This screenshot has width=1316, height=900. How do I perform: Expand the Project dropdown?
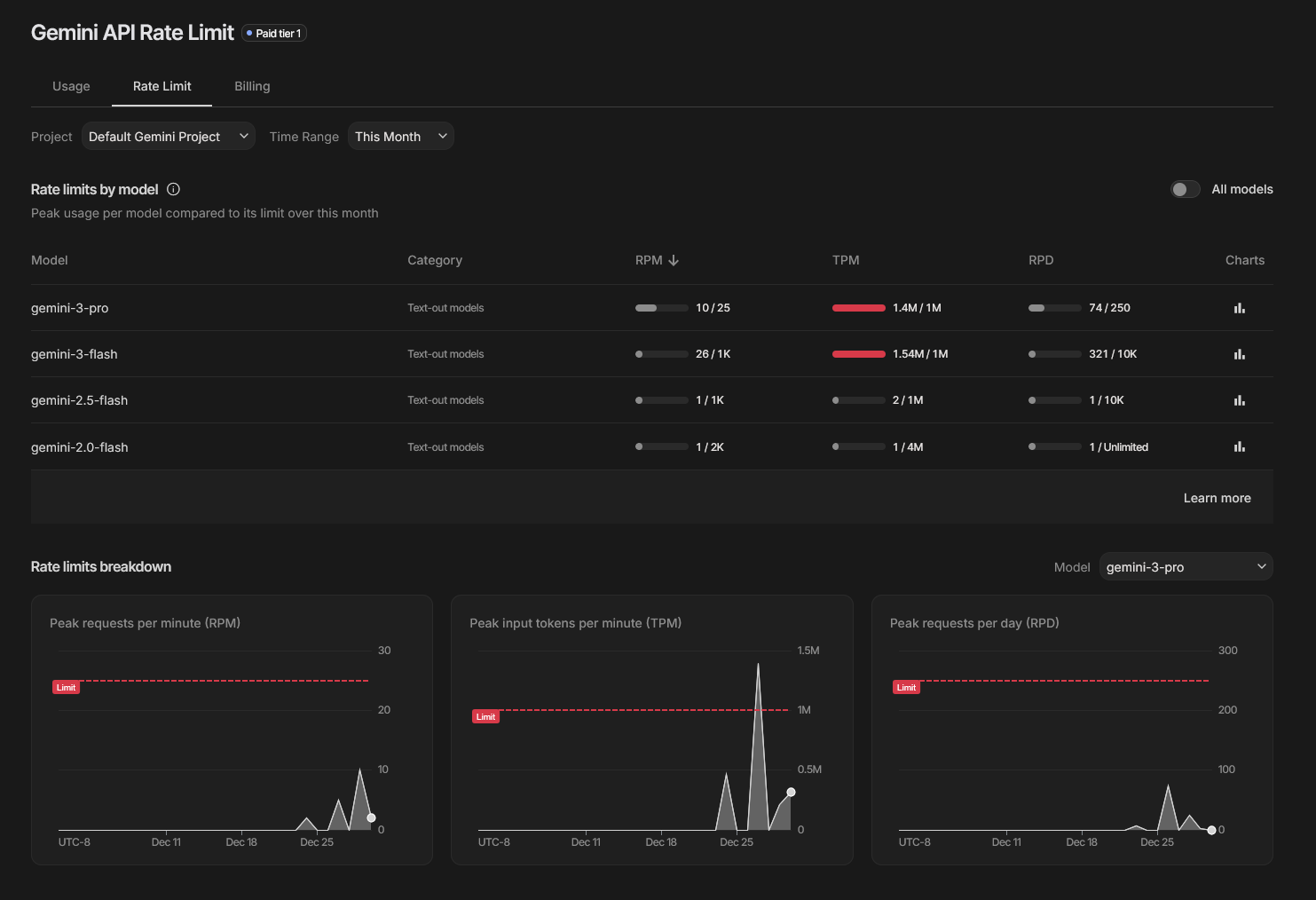click(169, 137)
